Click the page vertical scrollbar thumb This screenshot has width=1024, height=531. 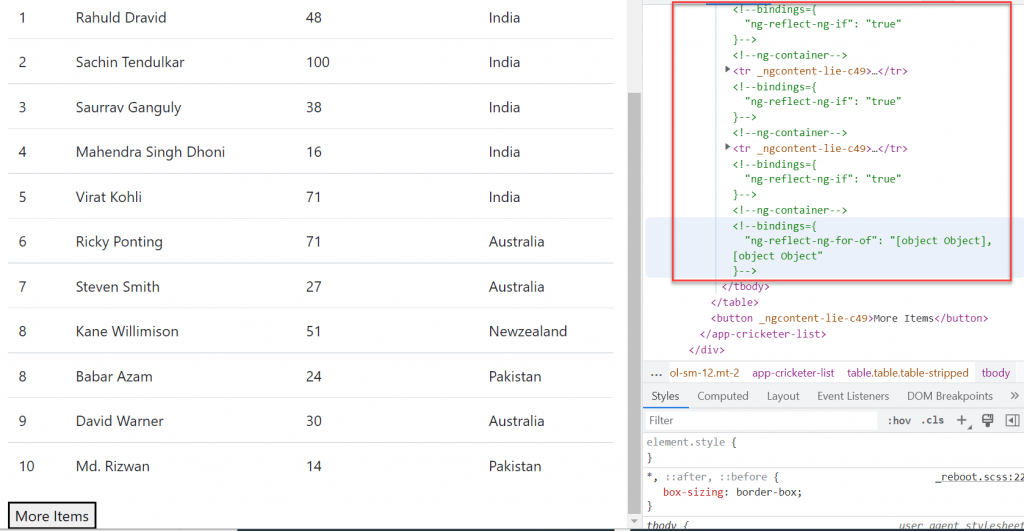click(634, 303)
